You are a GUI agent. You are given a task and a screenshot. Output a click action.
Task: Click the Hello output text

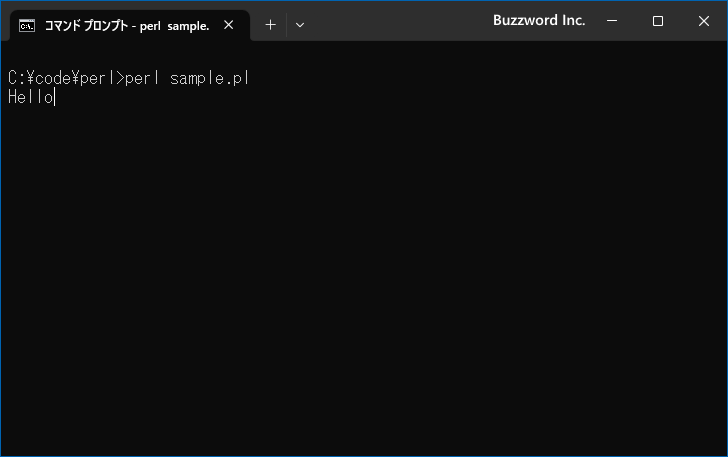coord(31,97)
